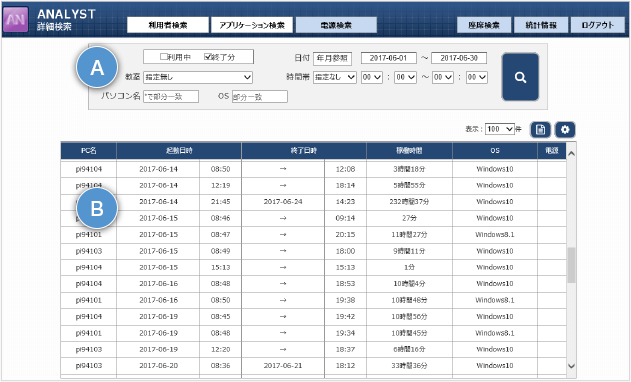The image size is (631, 382).
Task: Select 33時間36分 uptime cell
Action: point(409,366)
